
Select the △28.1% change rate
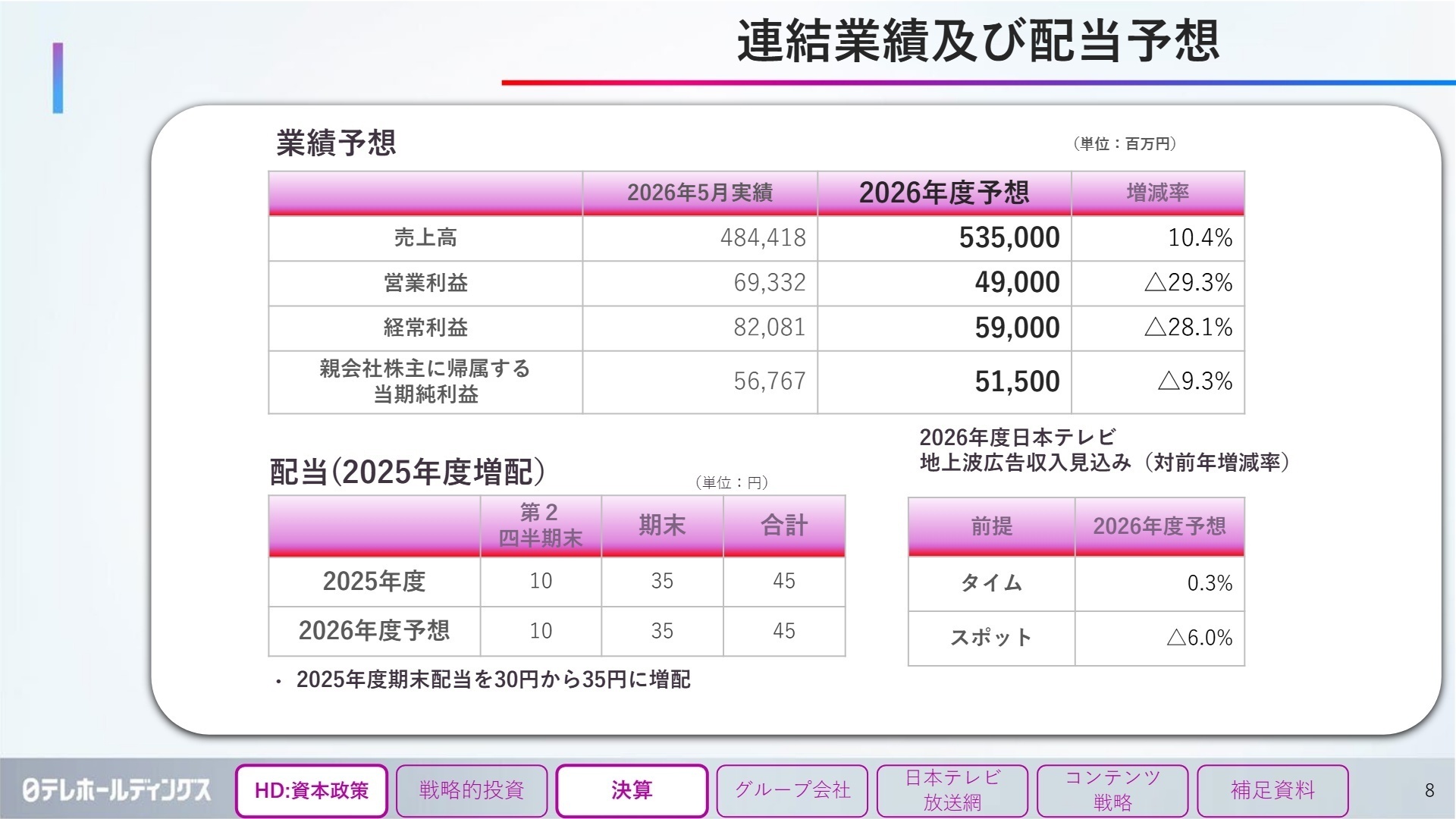point(1188,328)
